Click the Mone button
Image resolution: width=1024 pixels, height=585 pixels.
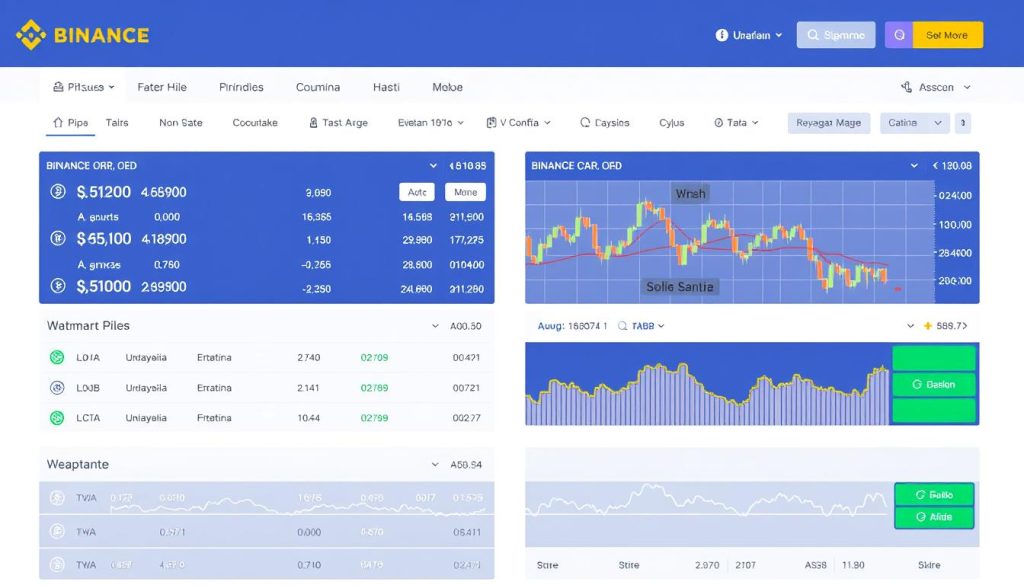(466, 192)
